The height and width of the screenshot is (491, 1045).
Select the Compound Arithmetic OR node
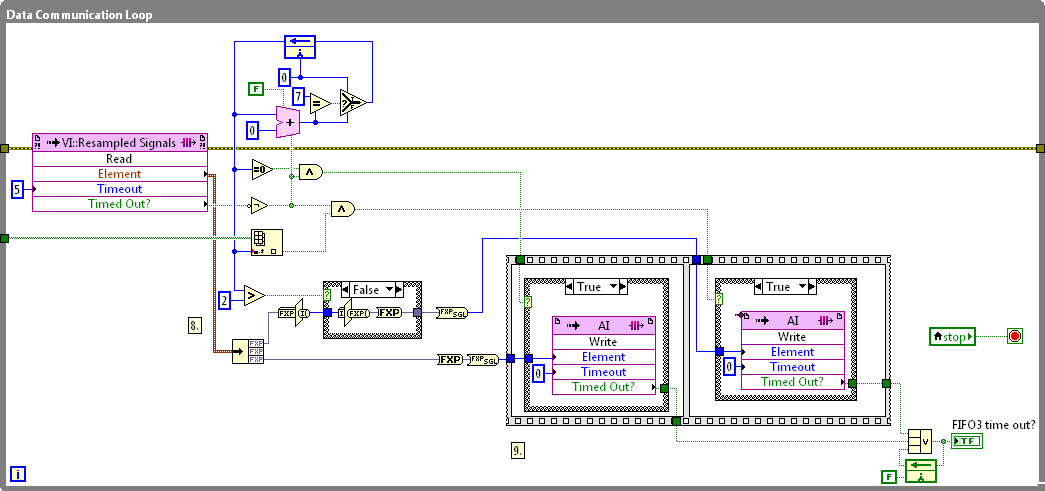point(916,441)
